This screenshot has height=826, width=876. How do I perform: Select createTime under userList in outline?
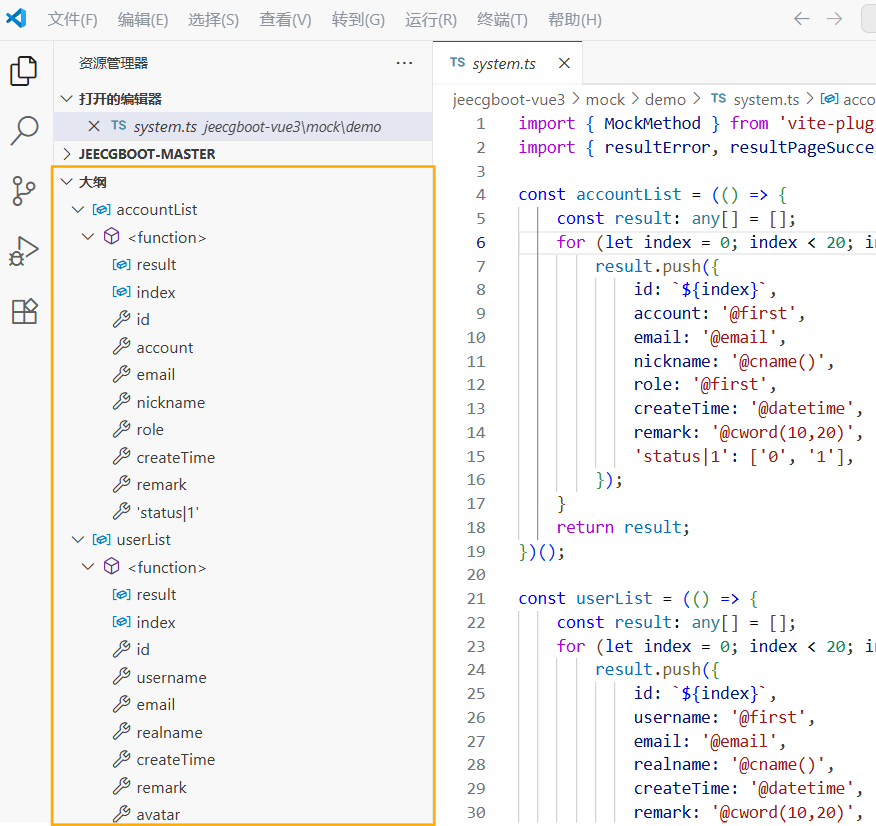(x=244, y=760)
